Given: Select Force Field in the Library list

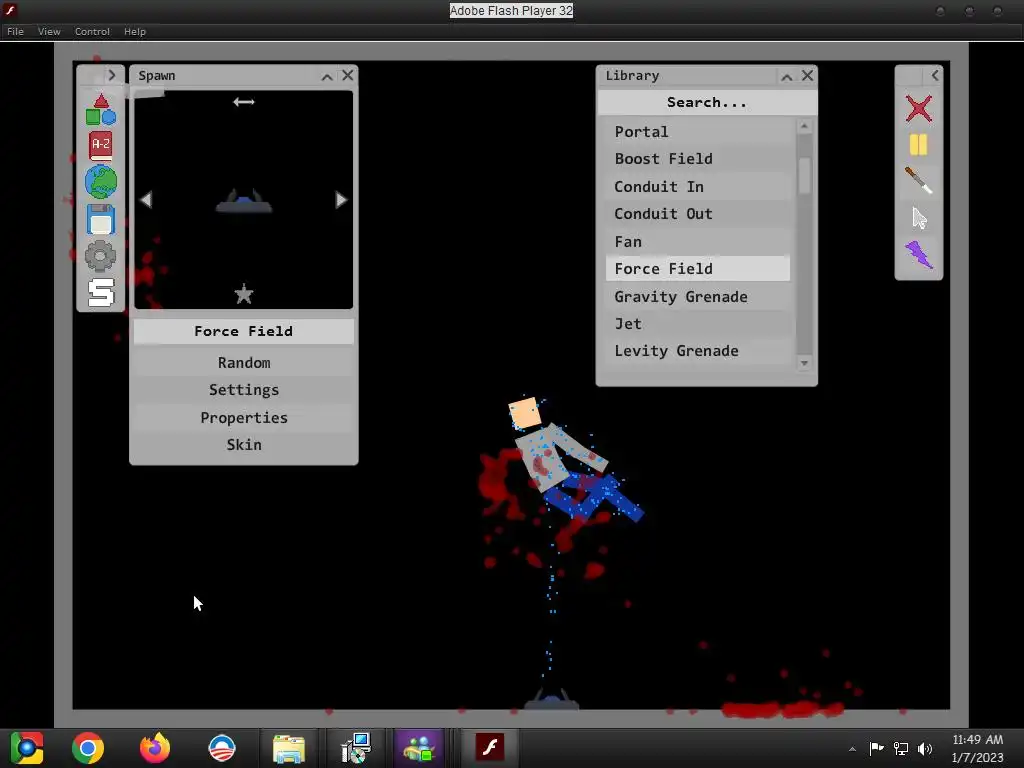Looking at the screenshot, I should point(698,268).
